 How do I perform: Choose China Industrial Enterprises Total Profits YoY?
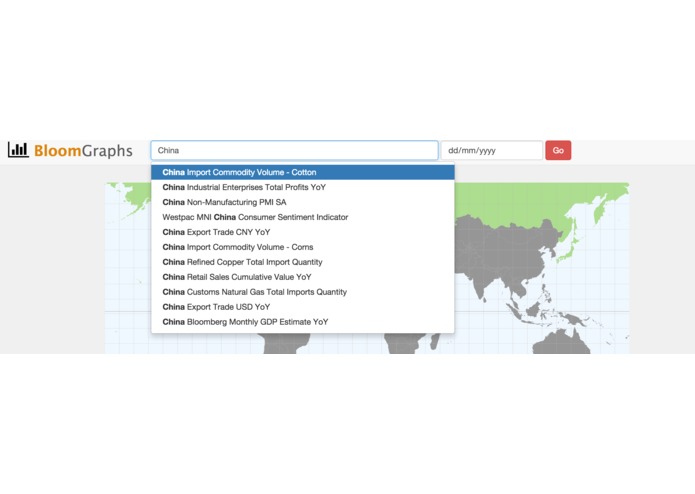click(303, 187)
